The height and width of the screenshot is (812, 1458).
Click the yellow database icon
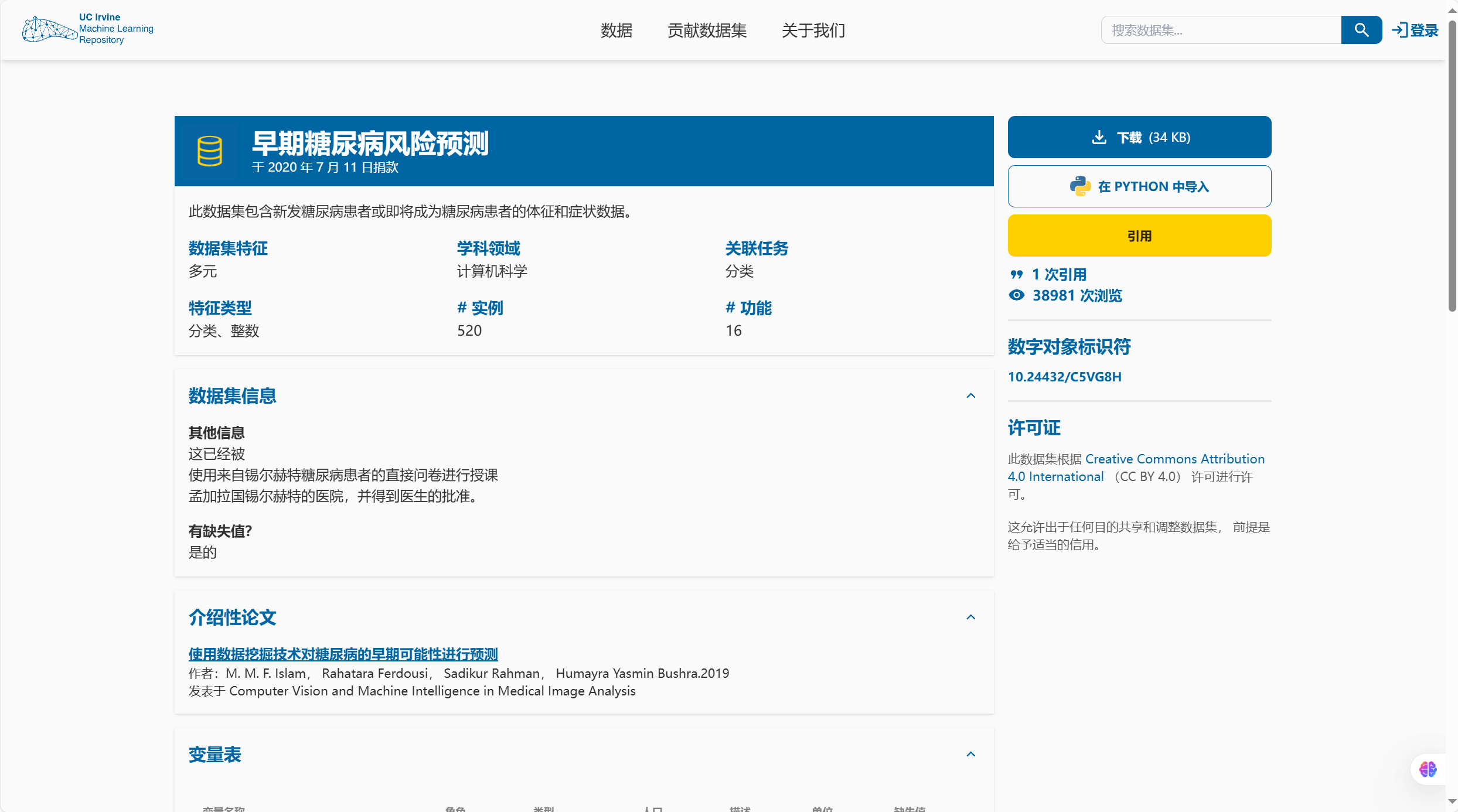209,151
